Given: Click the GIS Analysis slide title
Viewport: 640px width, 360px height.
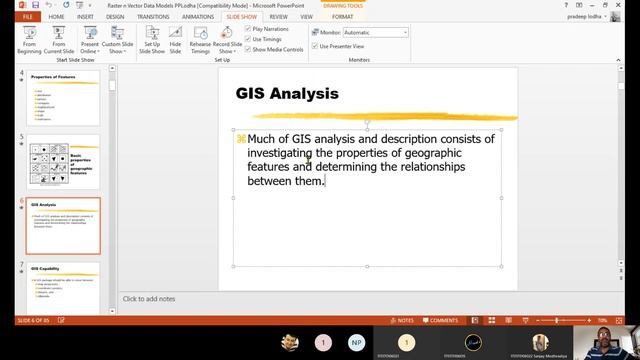Looking at the screenshot, I should pyautogui.click(x=287, y=93).
